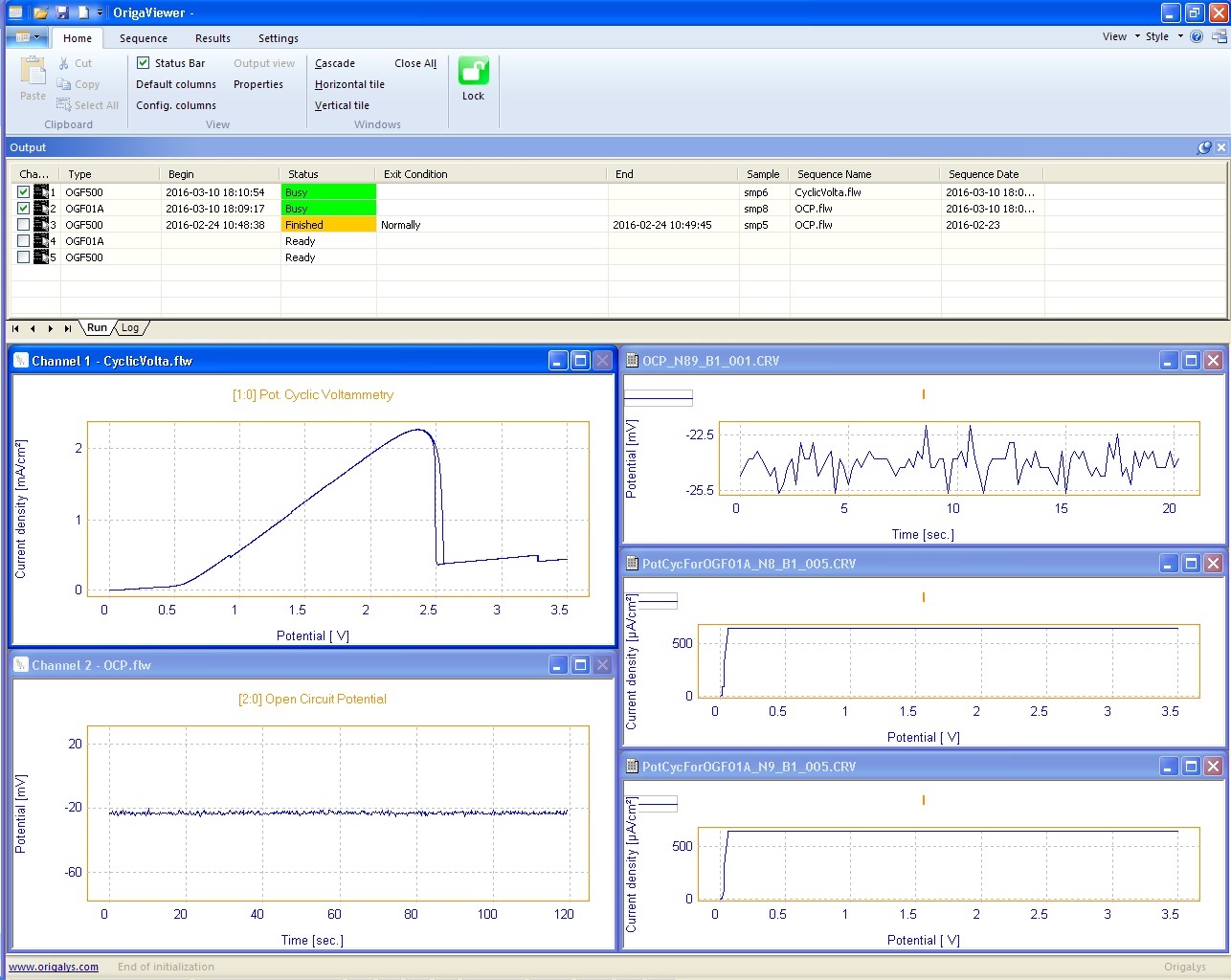Click the open folder icon in title bar
Screen dimensions: 1231x980
pos(40,12)
